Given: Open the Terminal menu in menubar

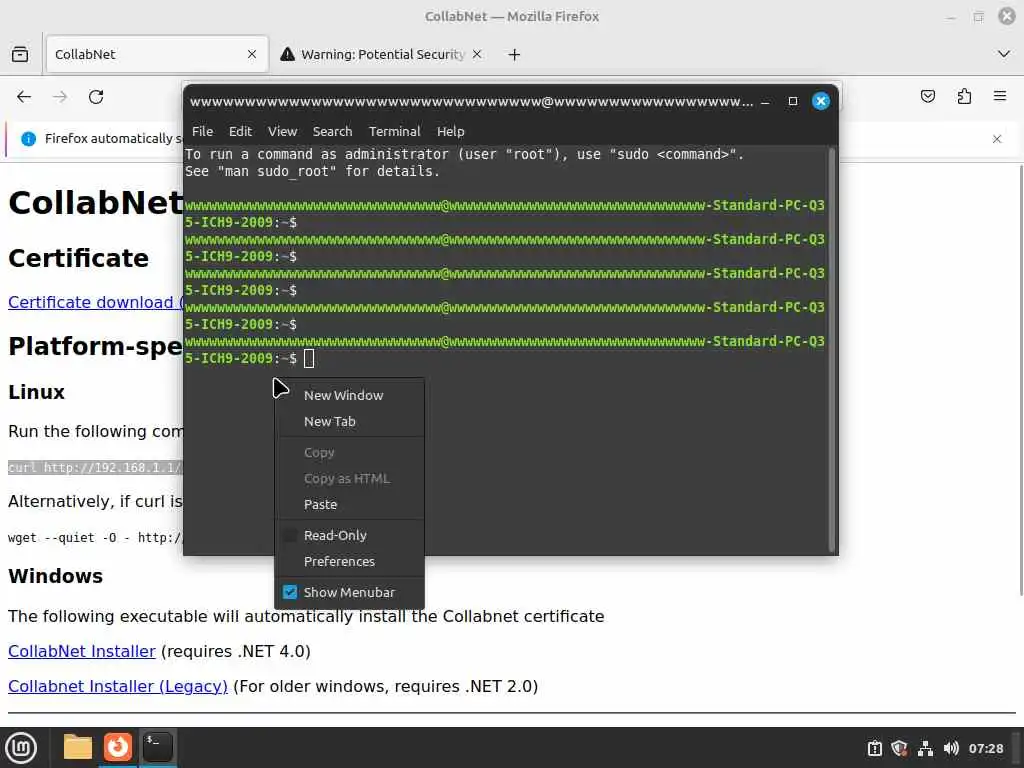Looking at the screenshot, I should [x=394, y=131].
